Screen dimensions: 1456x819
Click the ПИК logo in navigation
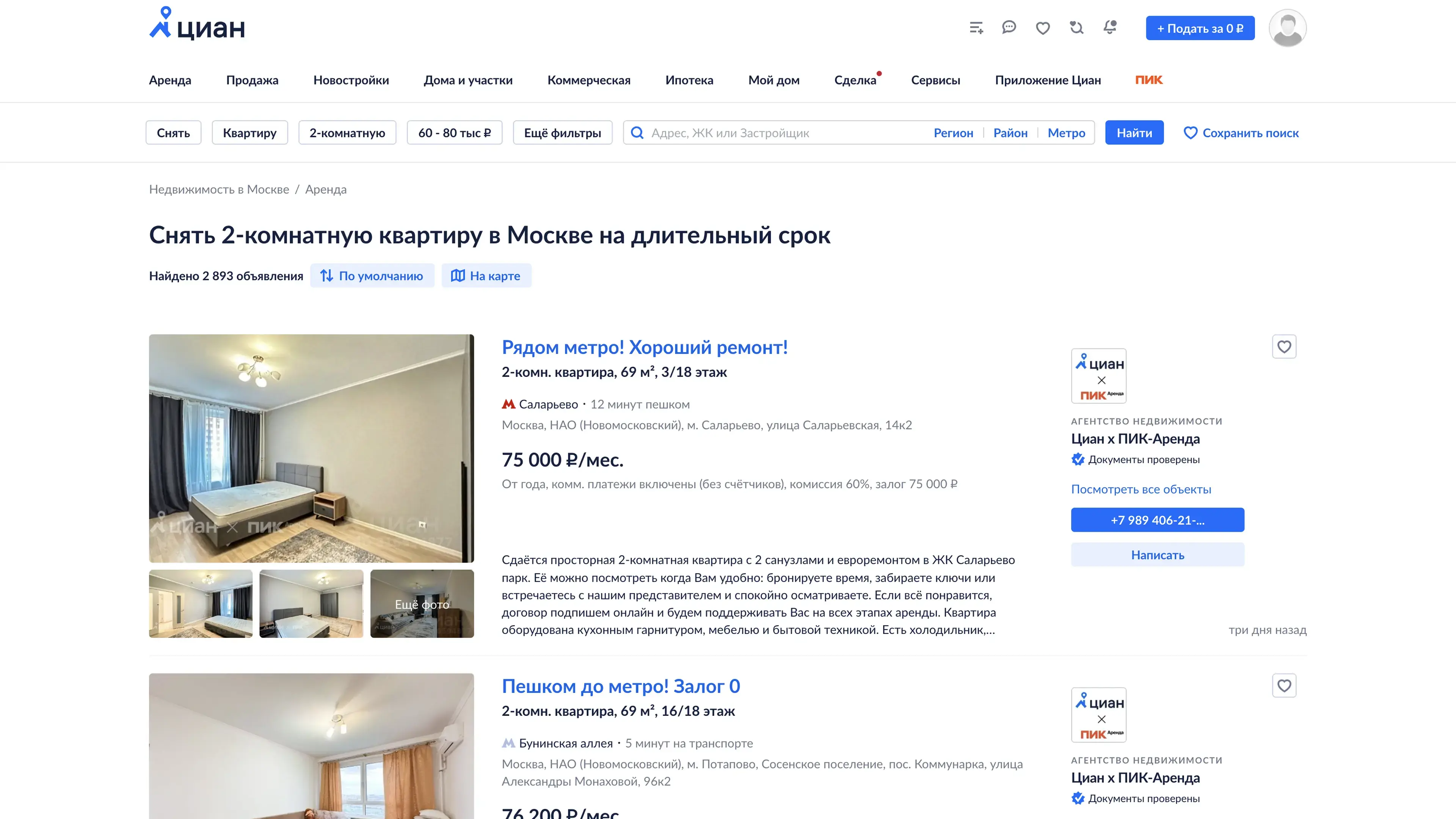click(1148, 80)
